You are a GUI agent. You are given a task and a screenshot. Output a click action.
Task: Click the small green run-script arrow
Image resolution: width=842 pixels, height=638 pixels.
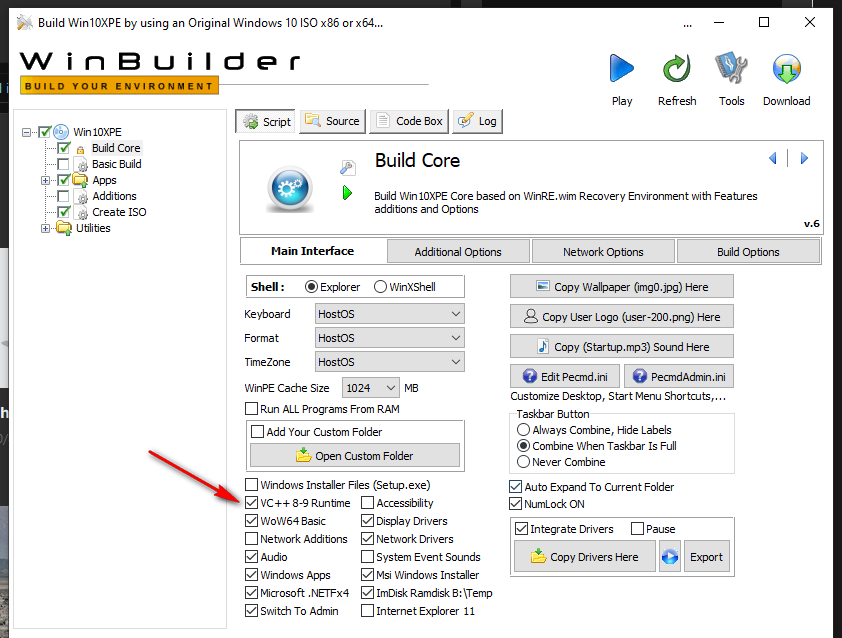coord(347,192)
